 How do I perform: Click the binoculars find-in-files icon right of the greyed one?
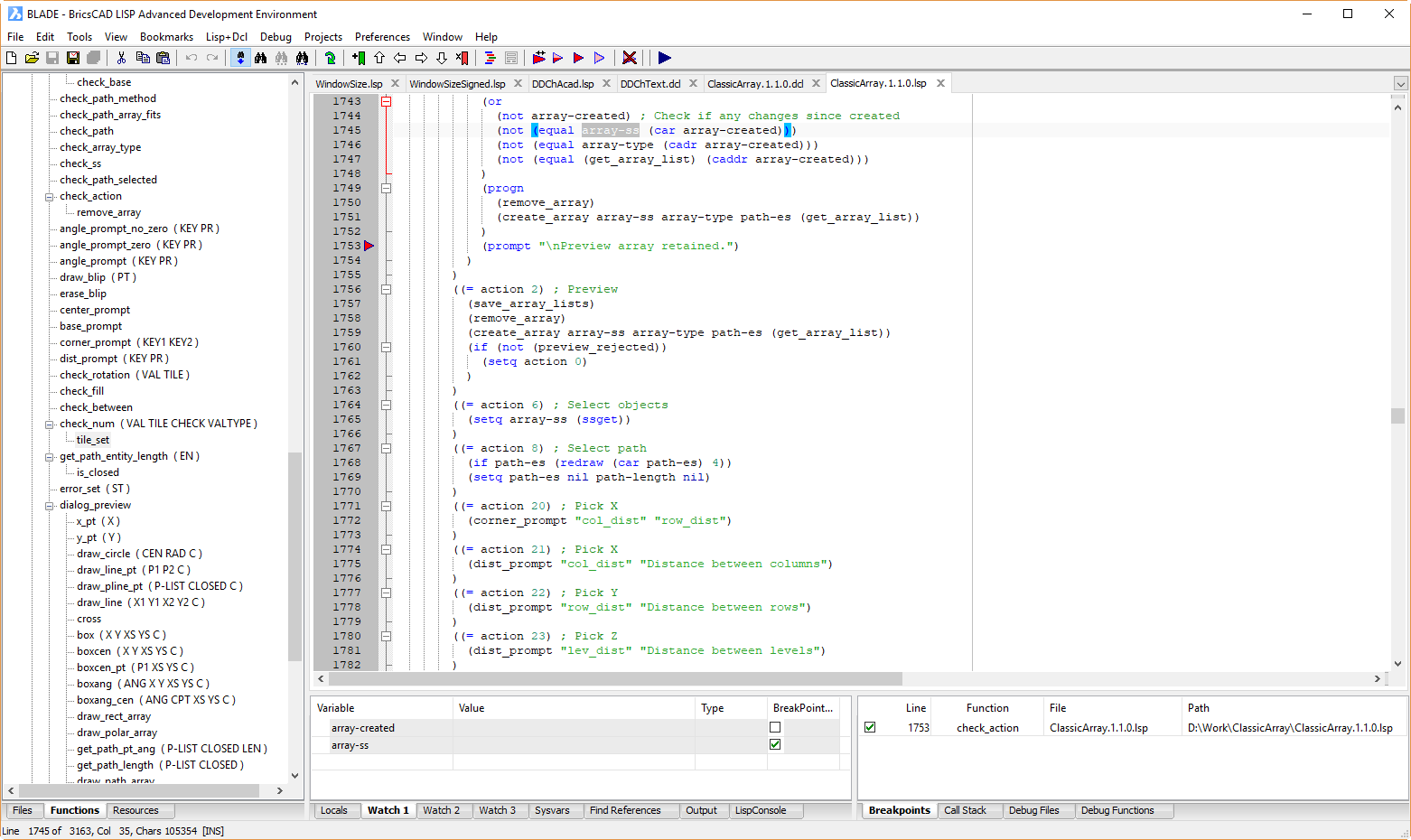302,58
